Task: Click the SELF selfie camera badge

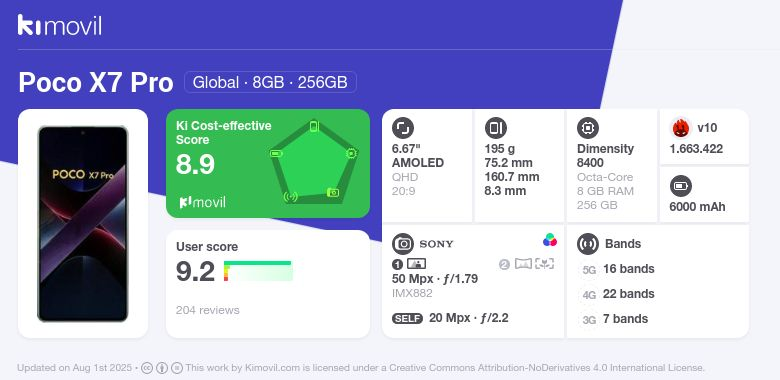Action: click(407, 319)
